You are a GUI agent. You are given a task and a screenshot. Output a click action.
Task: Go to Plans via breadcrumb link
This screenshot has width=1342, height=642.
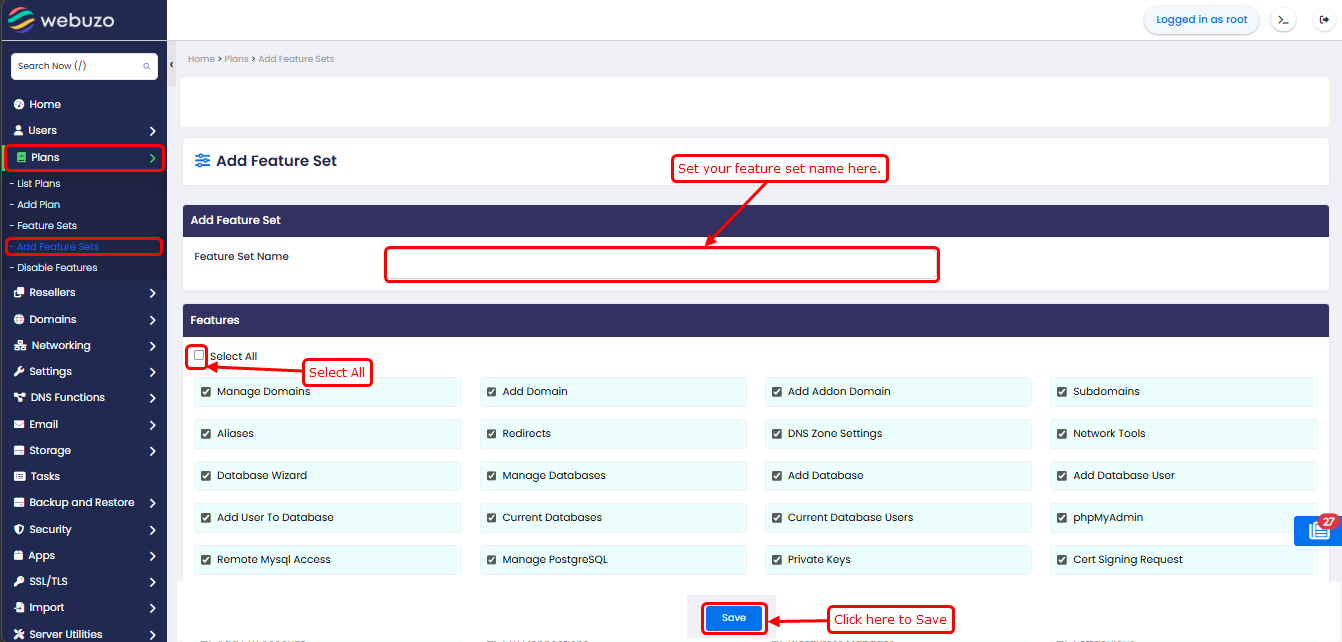click(236, 59)
